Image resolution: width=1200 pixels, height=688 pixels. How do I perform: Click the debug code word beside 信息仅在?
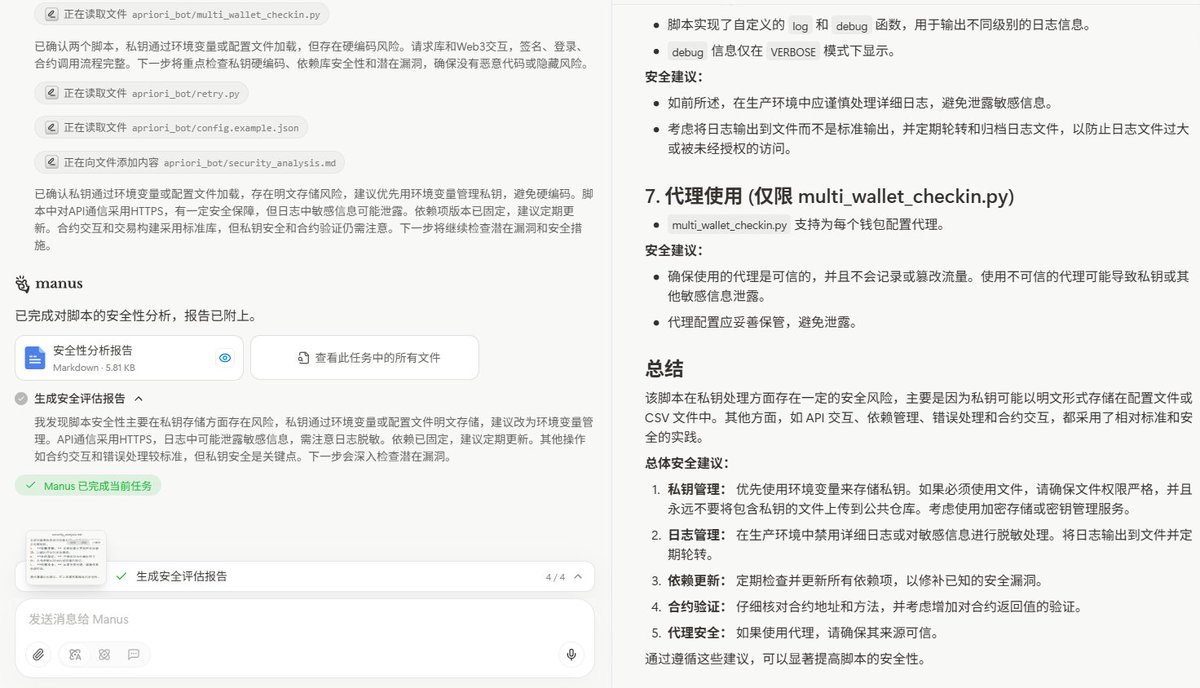pyautogui.click(x=687, y=51)
